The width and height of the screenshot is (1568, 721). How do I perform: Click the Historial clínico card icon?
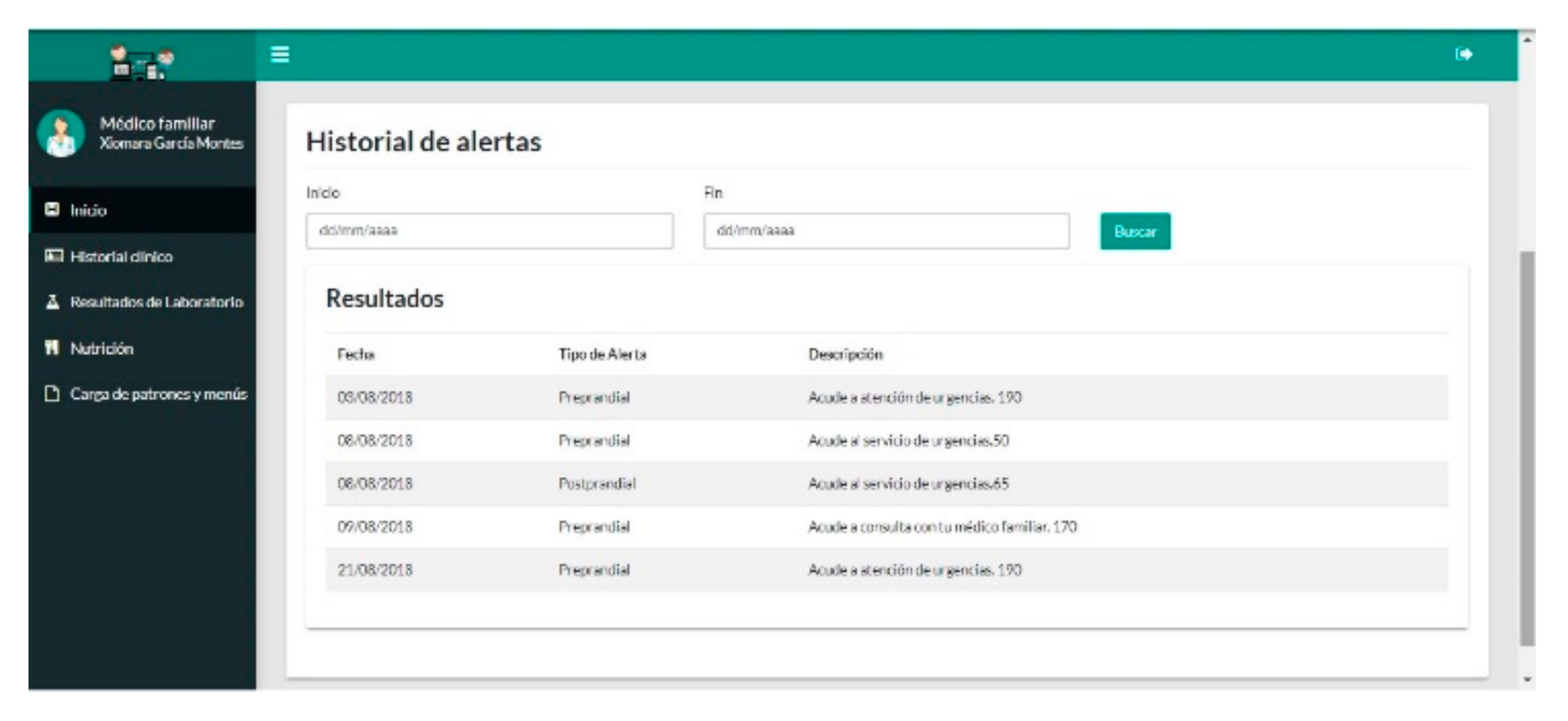pyautogui.click(x=53, y=256)
